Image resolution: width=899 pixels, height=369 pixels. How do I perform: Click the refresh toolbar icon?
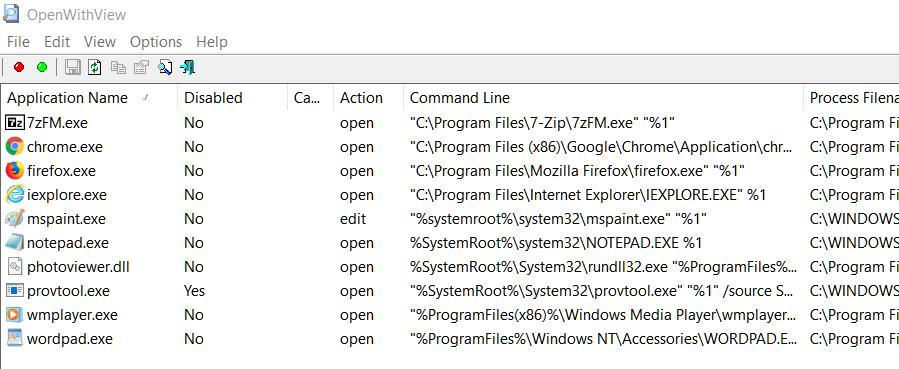(95, 68)
